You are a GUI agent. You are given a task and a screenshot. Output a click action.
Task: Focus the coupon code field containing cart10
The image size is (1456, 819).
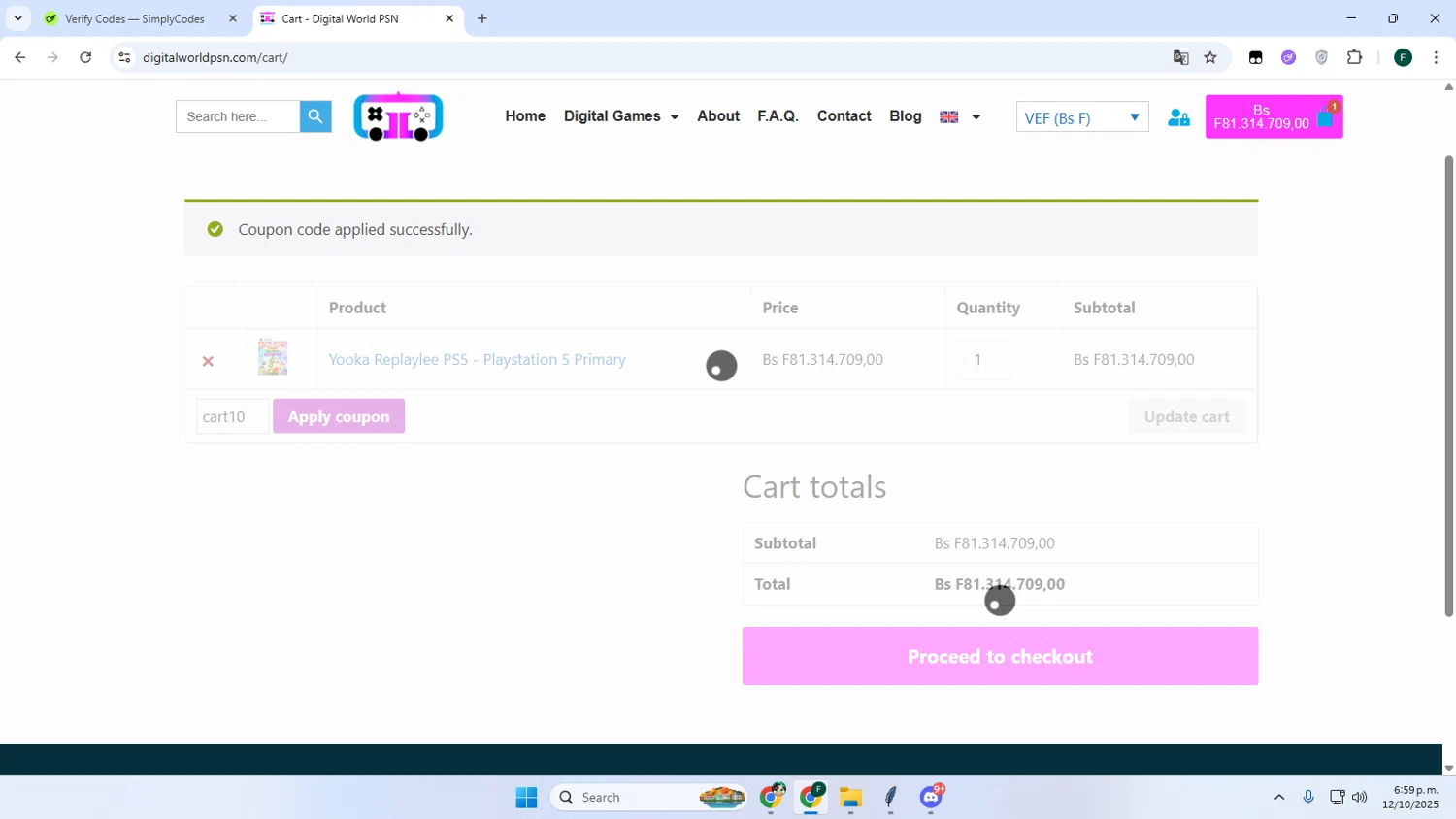[x=232, y=416]
